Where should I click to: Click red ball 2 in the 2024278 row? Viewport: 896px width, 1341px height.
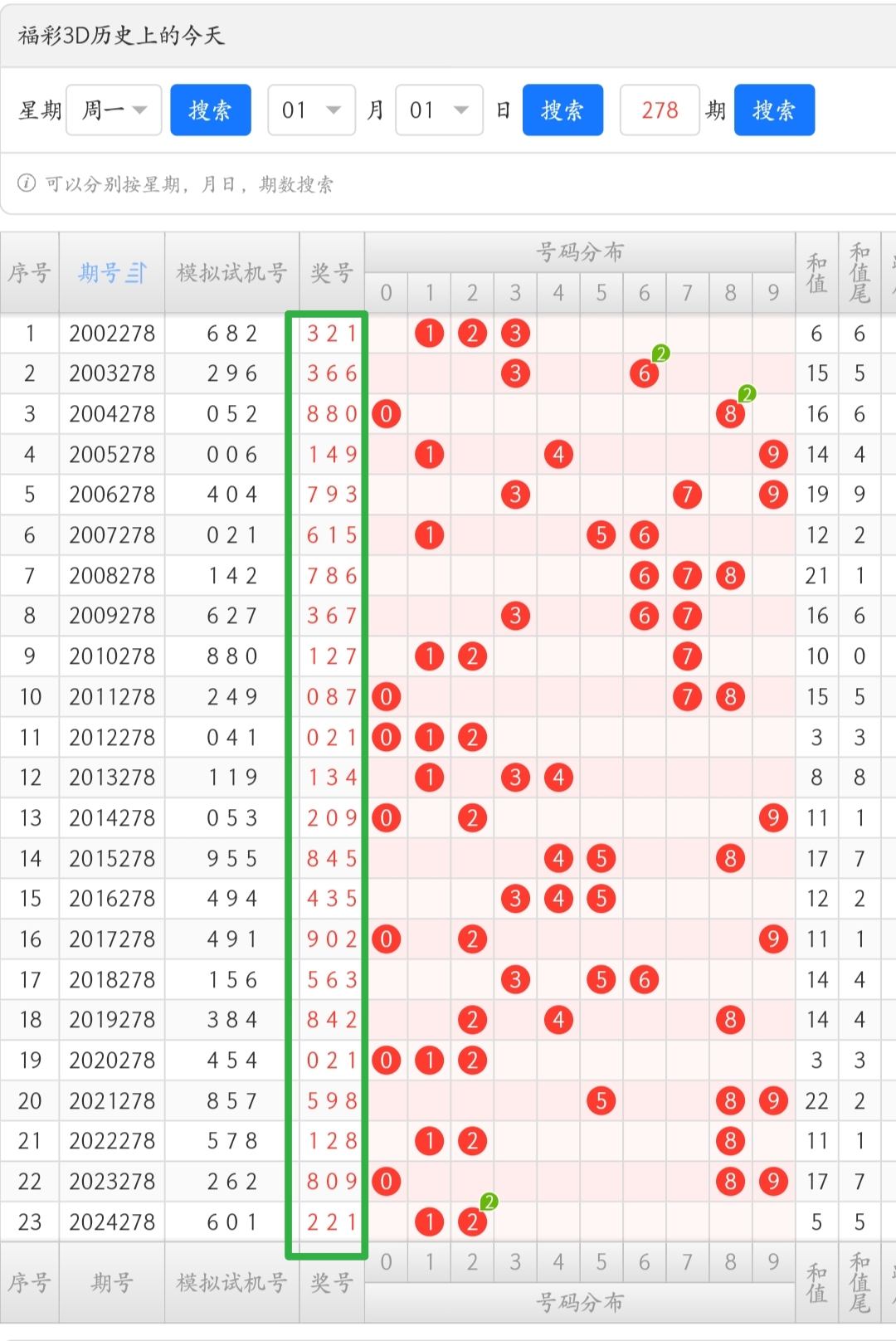coord(473,1222)
